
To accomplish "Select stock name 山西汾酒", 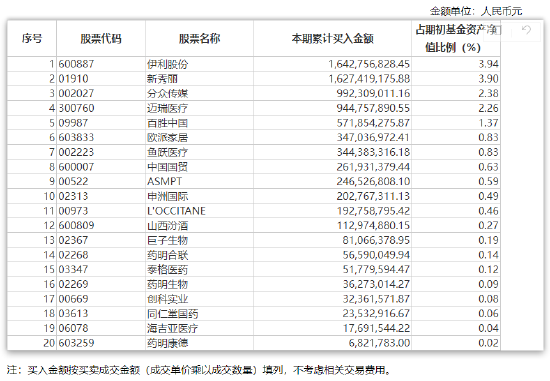I will [168, 226].
